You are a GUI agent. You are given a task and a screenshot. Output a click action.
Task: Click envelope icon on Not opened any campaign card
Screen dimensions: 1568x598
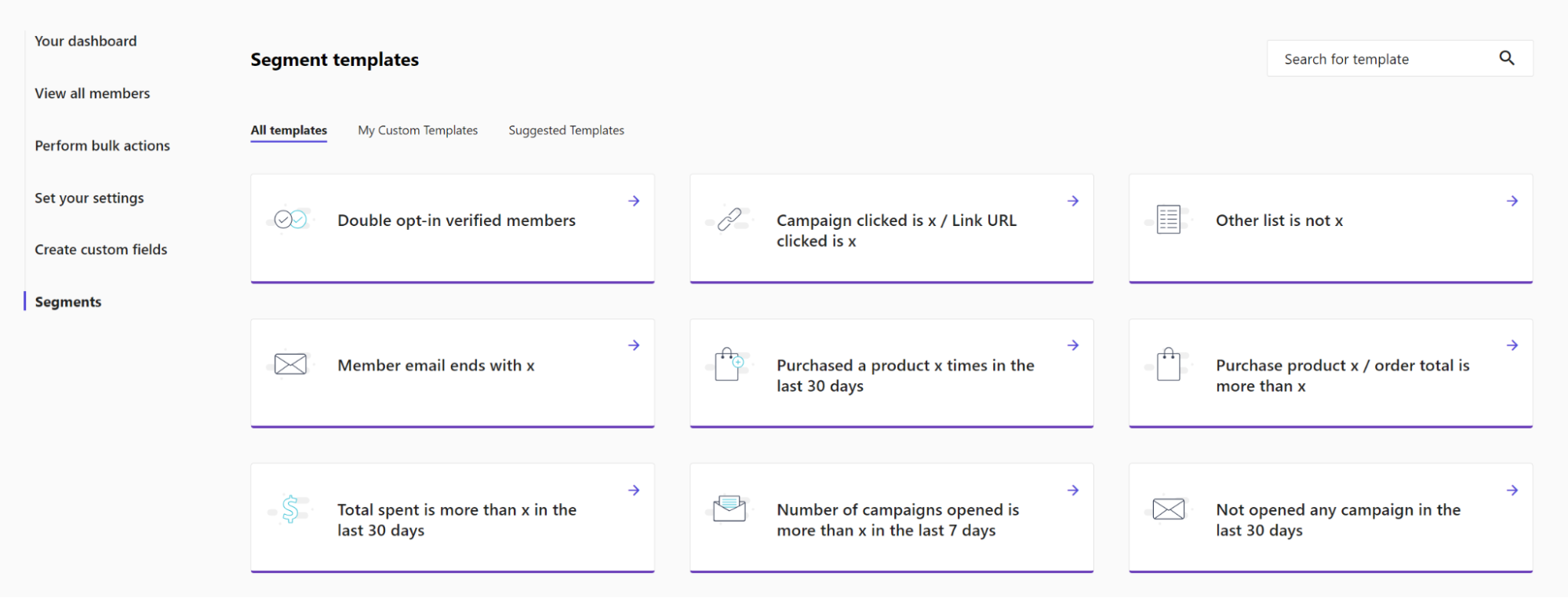pyautogui.click(x=1169, y=509)
